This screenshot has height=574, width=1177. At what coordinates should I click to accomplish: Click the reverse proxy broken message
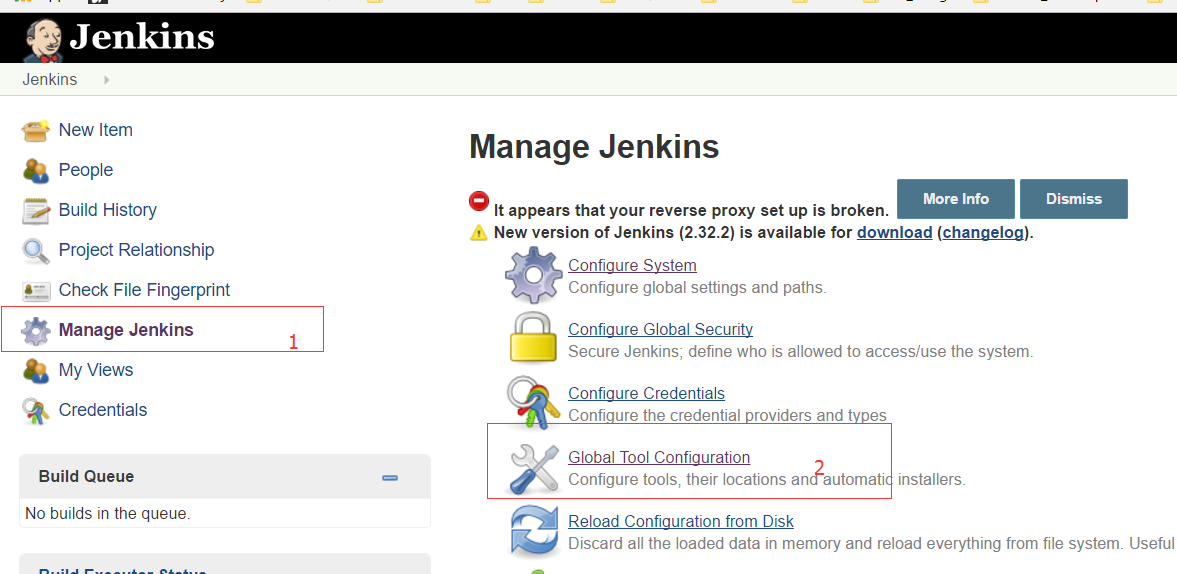[691, 211]
